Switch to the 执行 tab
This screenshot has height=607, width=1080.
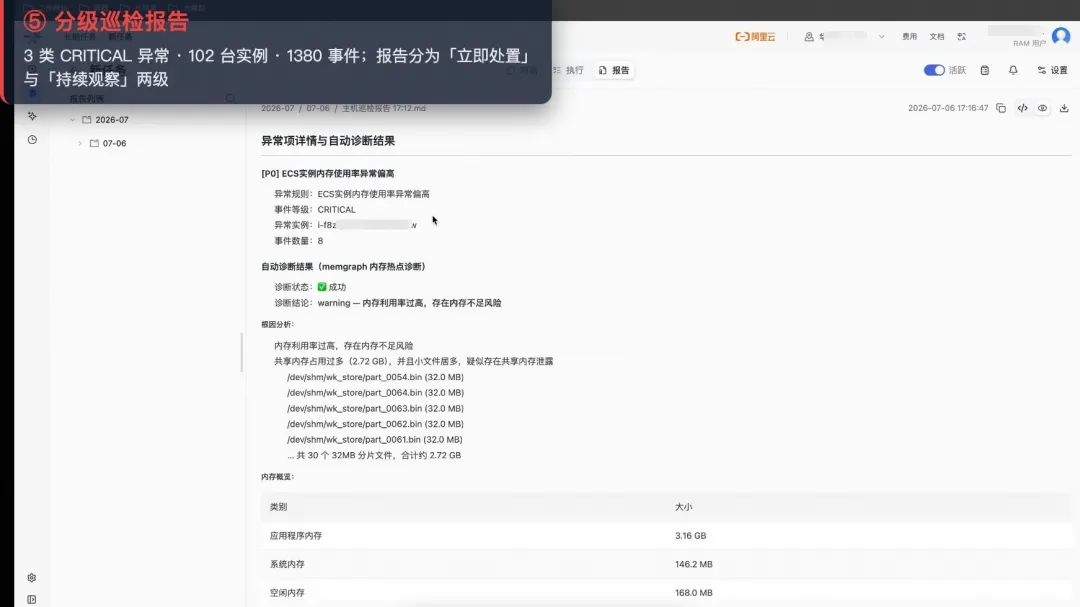[568, 70]
